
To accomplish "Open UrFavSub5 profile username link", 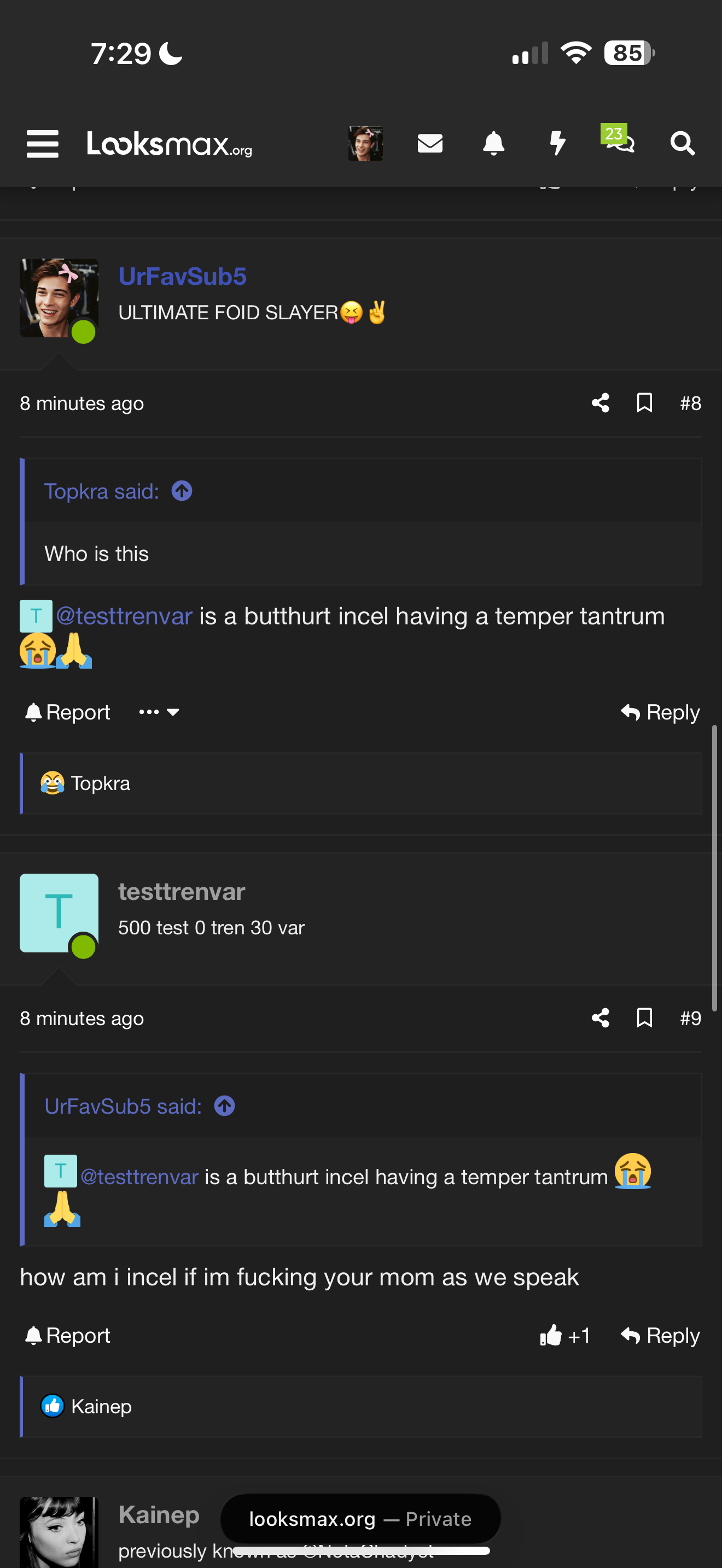I will pyautogui.click(x=182, y=276).
